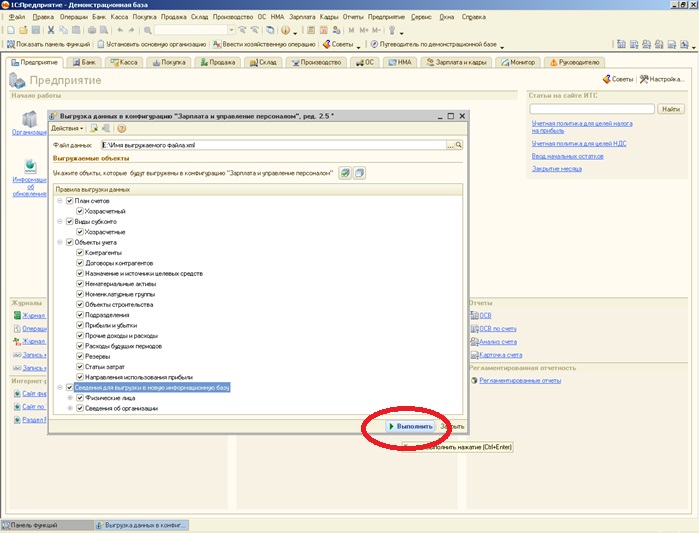Click the Настройка button
The width and height of the screenshot is (699, 533).
point(662,79)
